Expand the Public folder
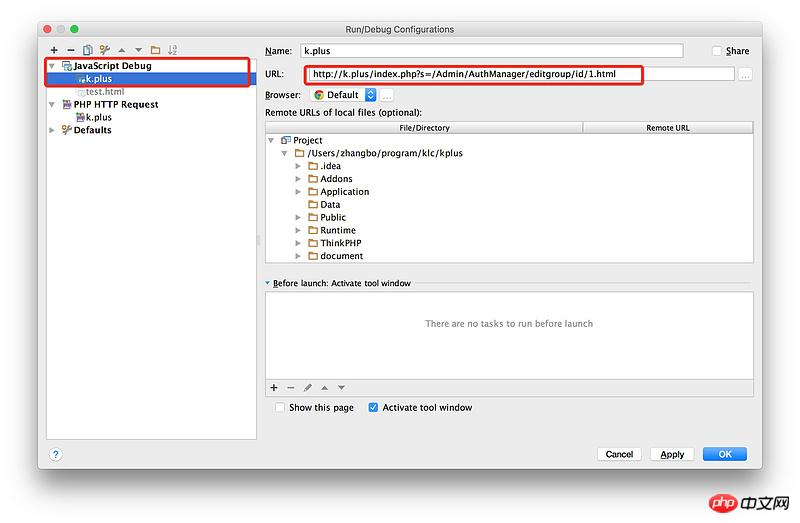 pos(298,217)
